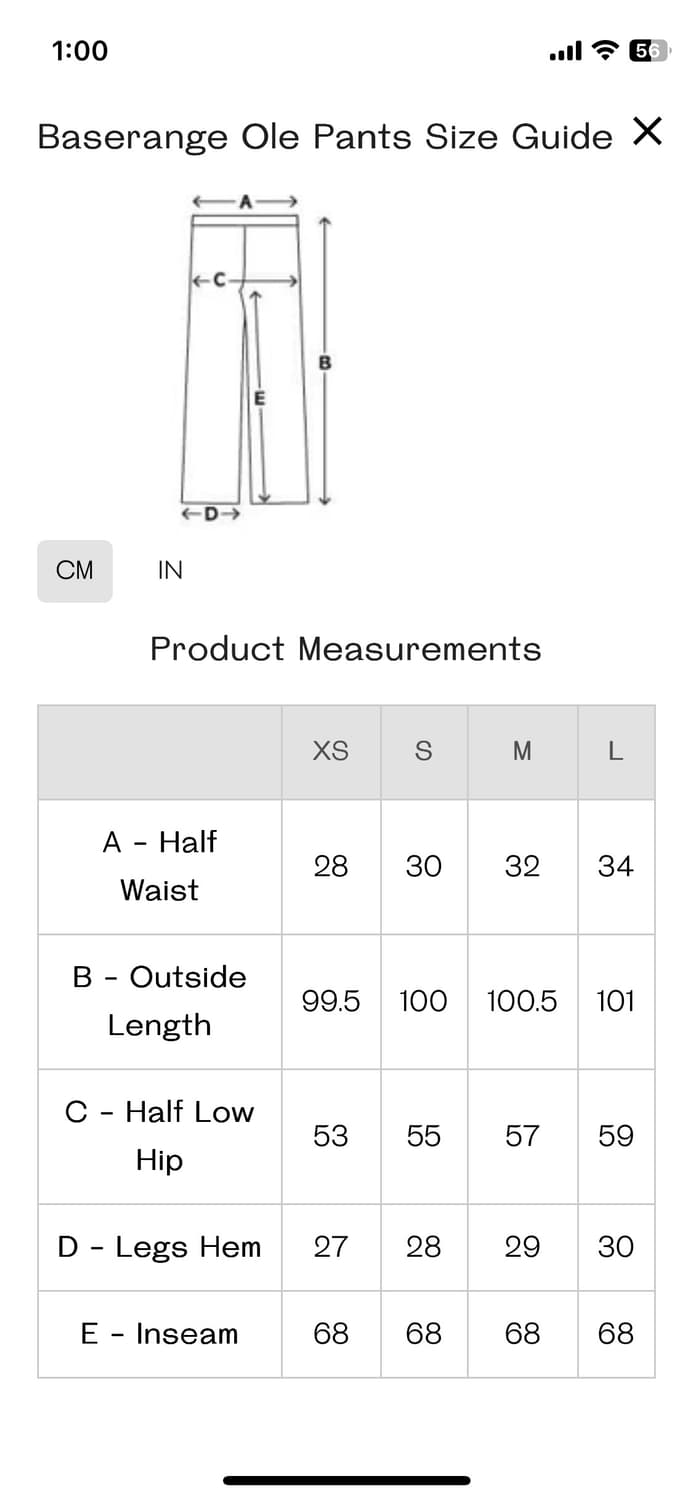
Task: Tap the cellular signal icon
Action: coord(566,50)
